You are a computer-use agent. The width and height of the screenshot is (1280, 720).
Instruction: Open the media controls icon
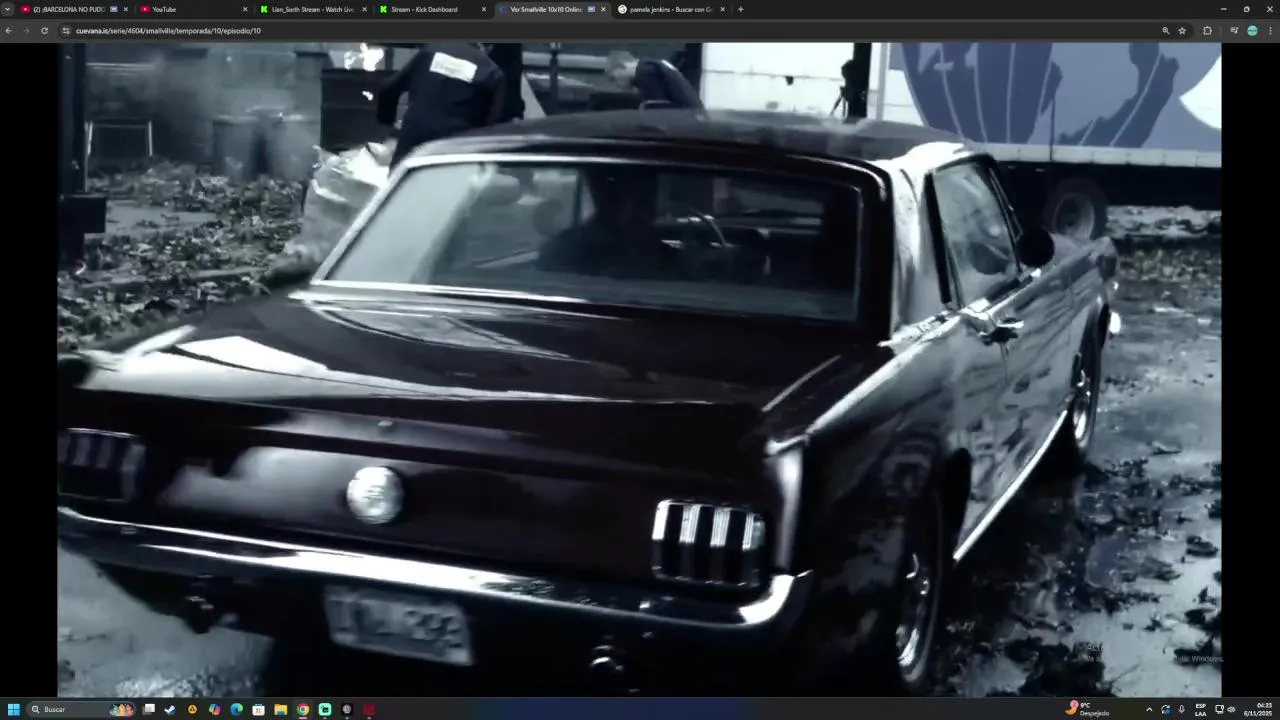pyautogui.click(x=1234, y=31)
